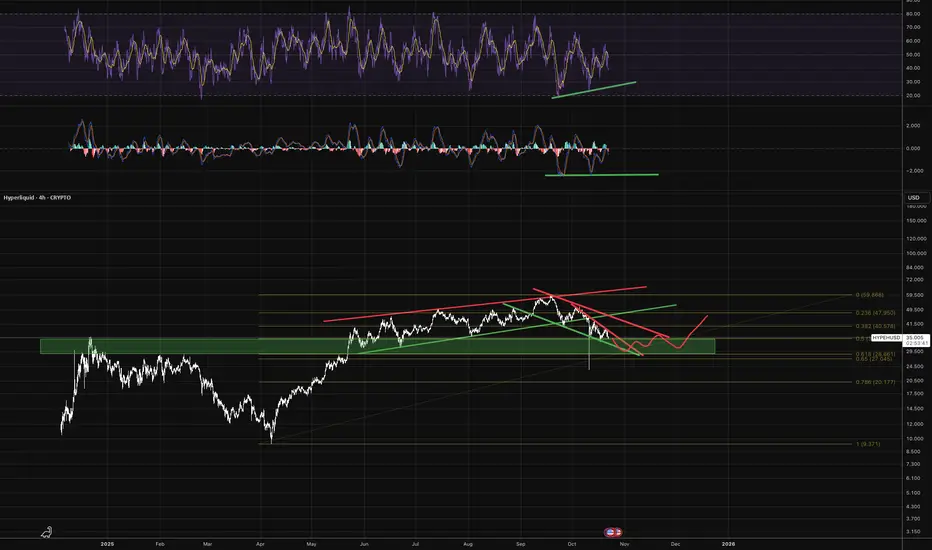Click the Hyperliquid 4h CRYPTO chart title

37,197
